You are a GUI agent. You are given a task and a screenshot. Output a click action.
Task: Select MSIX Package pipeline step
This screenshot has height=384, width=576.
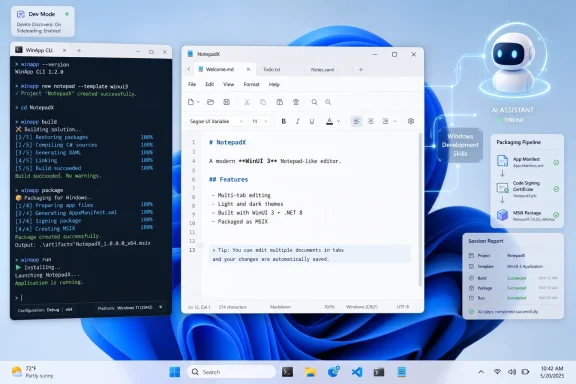528,215
